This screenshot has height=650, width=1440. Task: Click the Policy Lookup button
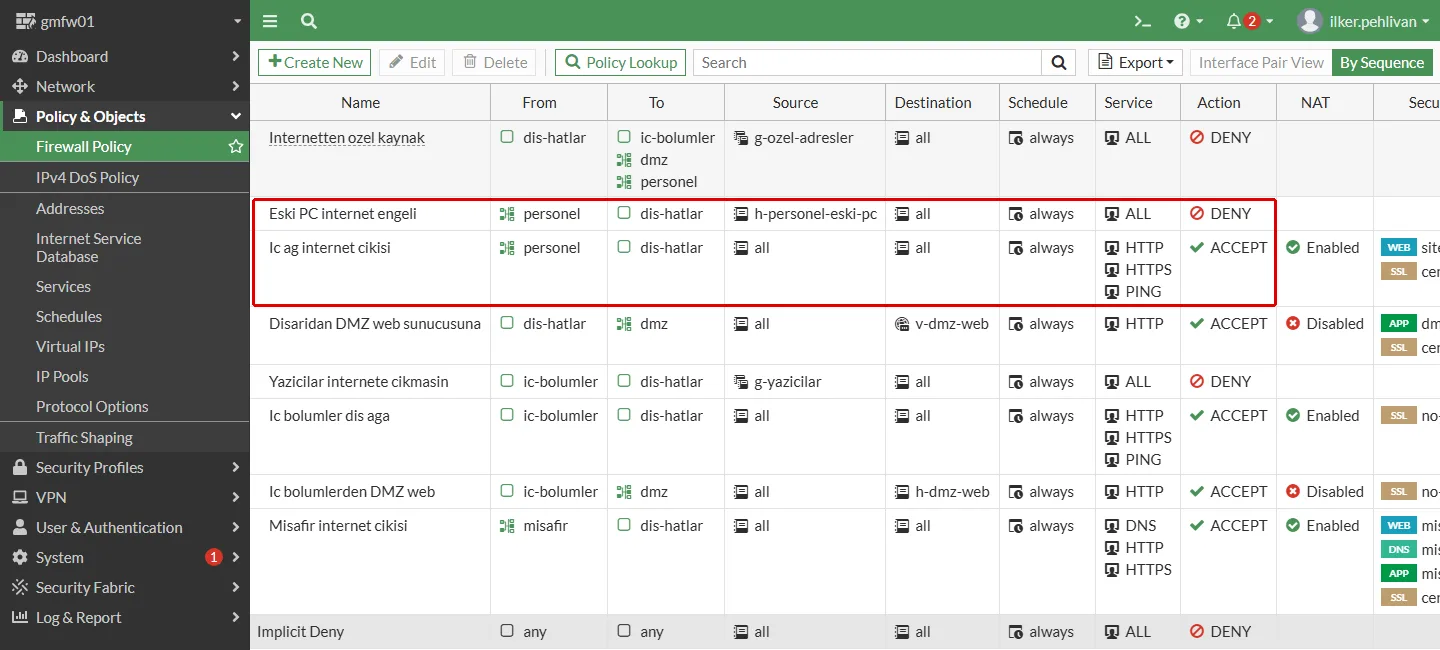(620, 62)
